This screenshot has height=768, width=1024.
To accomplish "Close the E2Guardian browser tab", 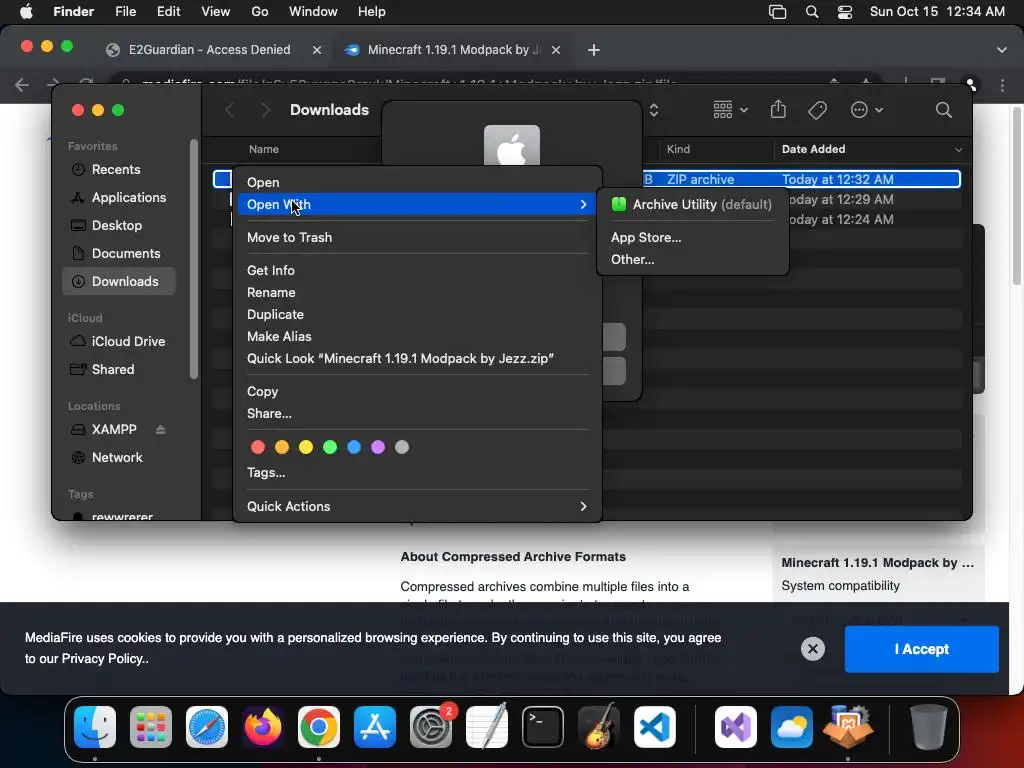I will (x=317, y=50).
